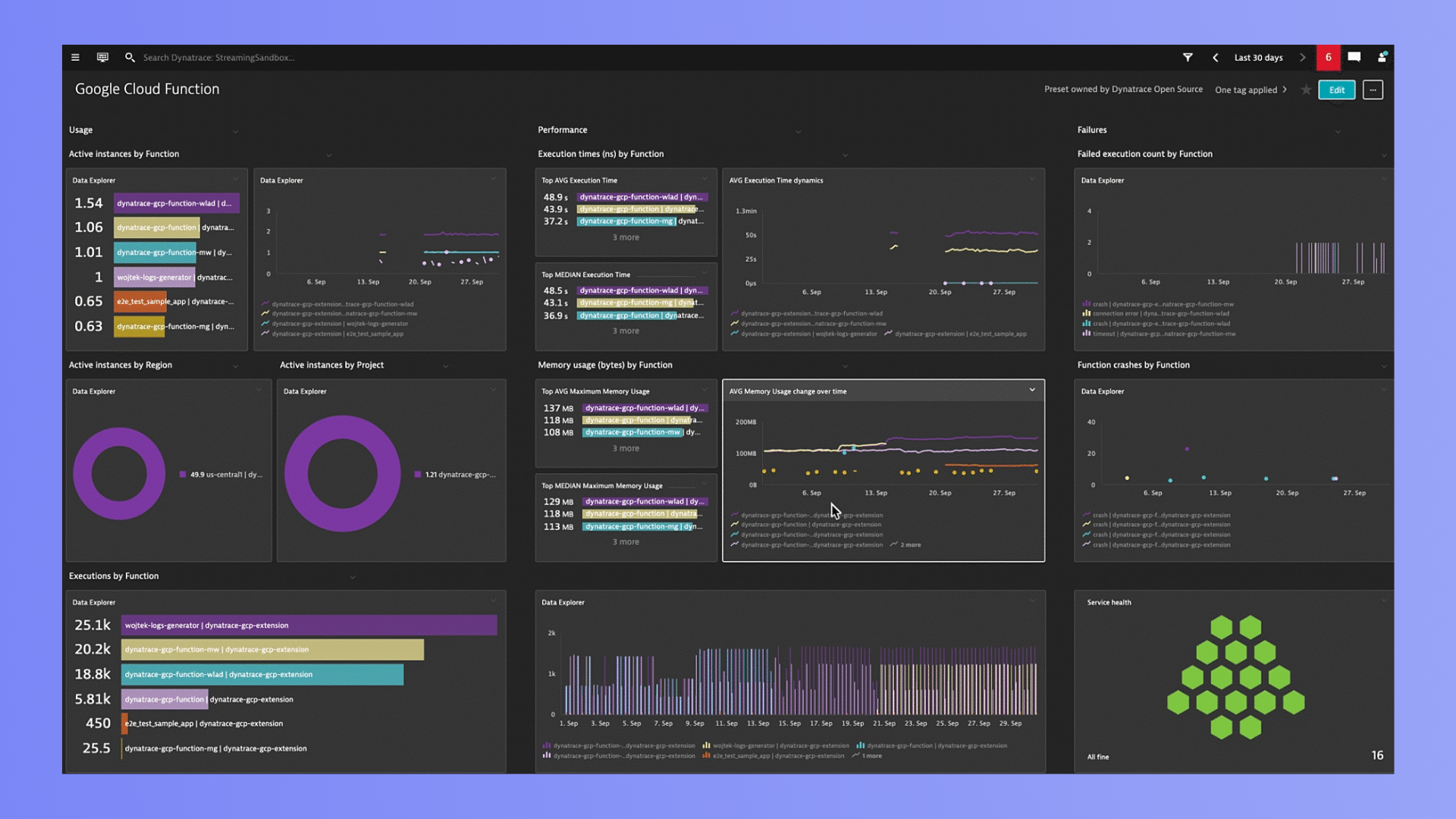Open the chat messages icon
The height and width of the screenshot is (819, 1456).
(1354, 58)
